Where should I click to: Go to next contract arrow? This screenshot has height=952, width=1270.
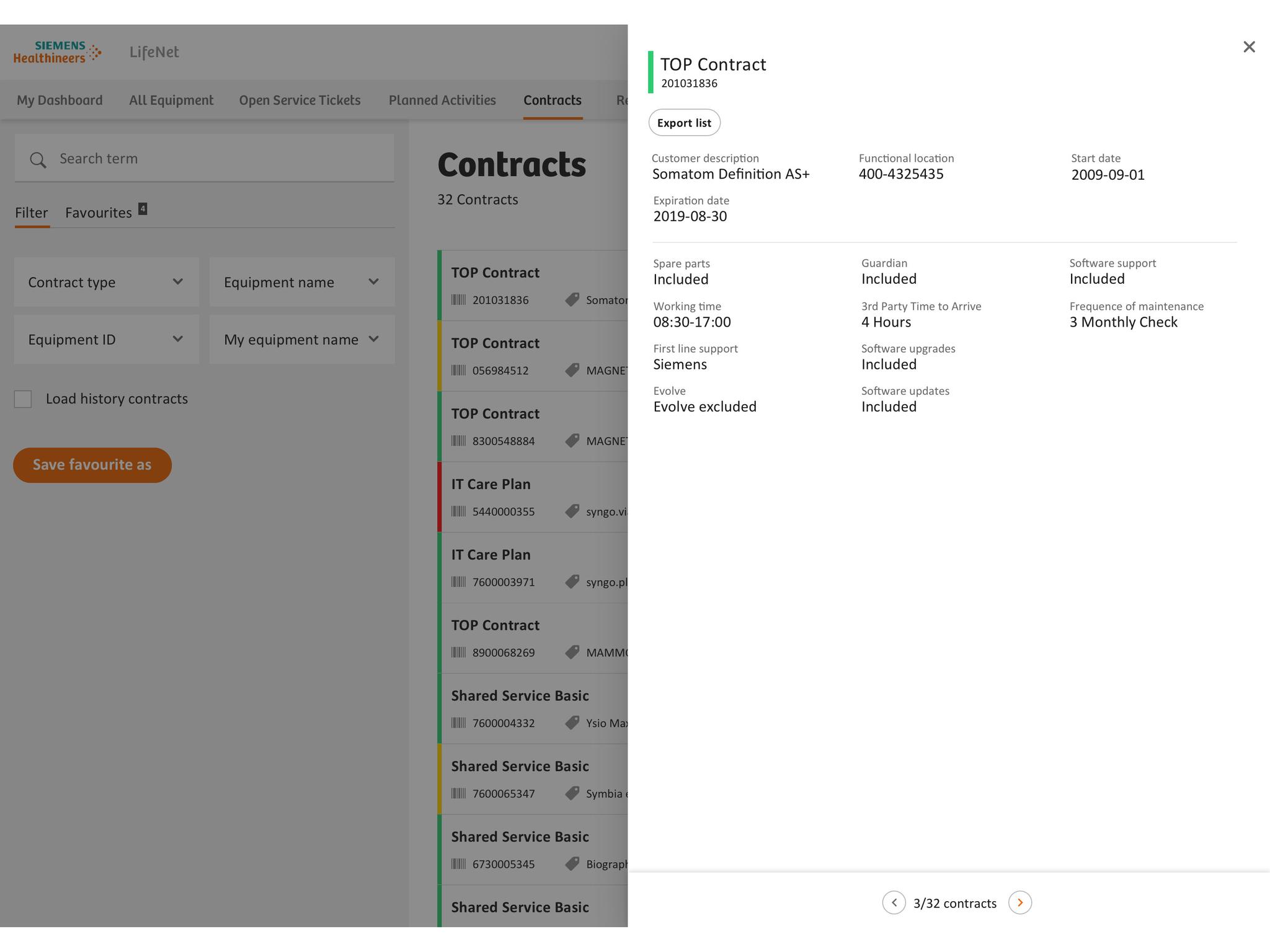coord(1019,902)
